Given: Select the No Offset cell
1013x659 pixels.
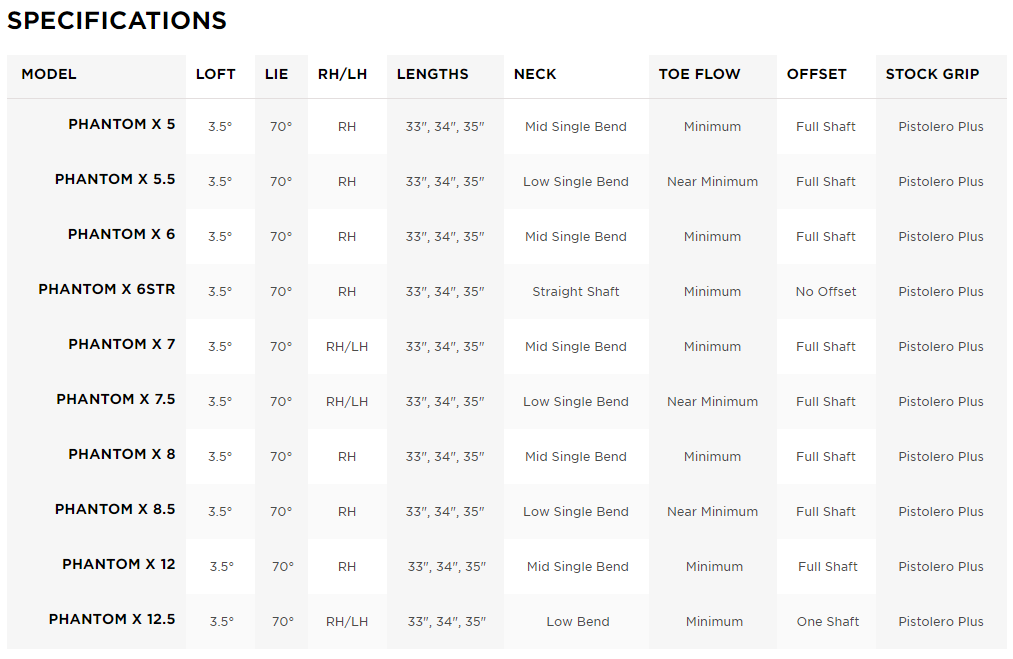Looking at the screenshot, I should coord(826,291).
